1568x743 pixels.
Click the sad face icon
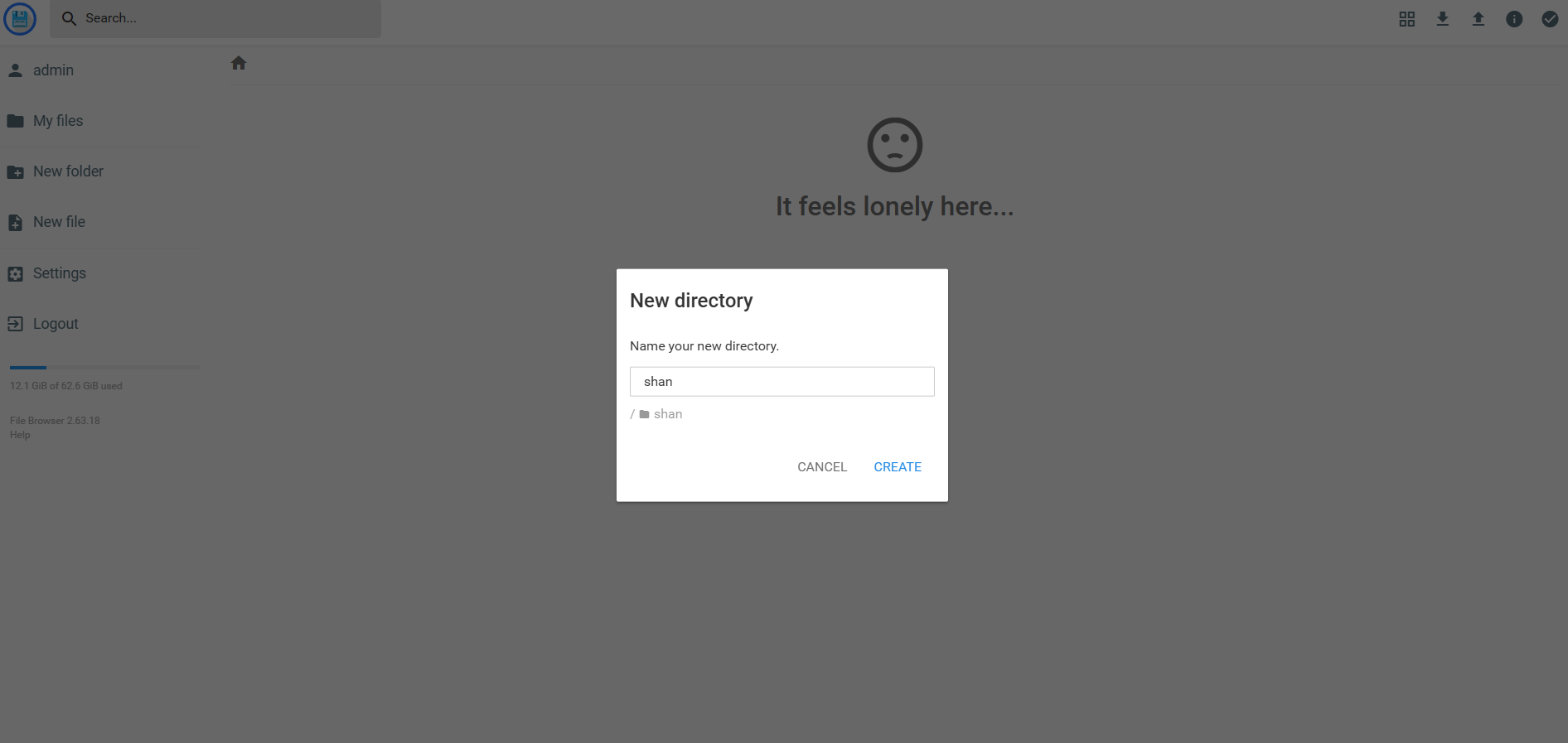[895, 145]
